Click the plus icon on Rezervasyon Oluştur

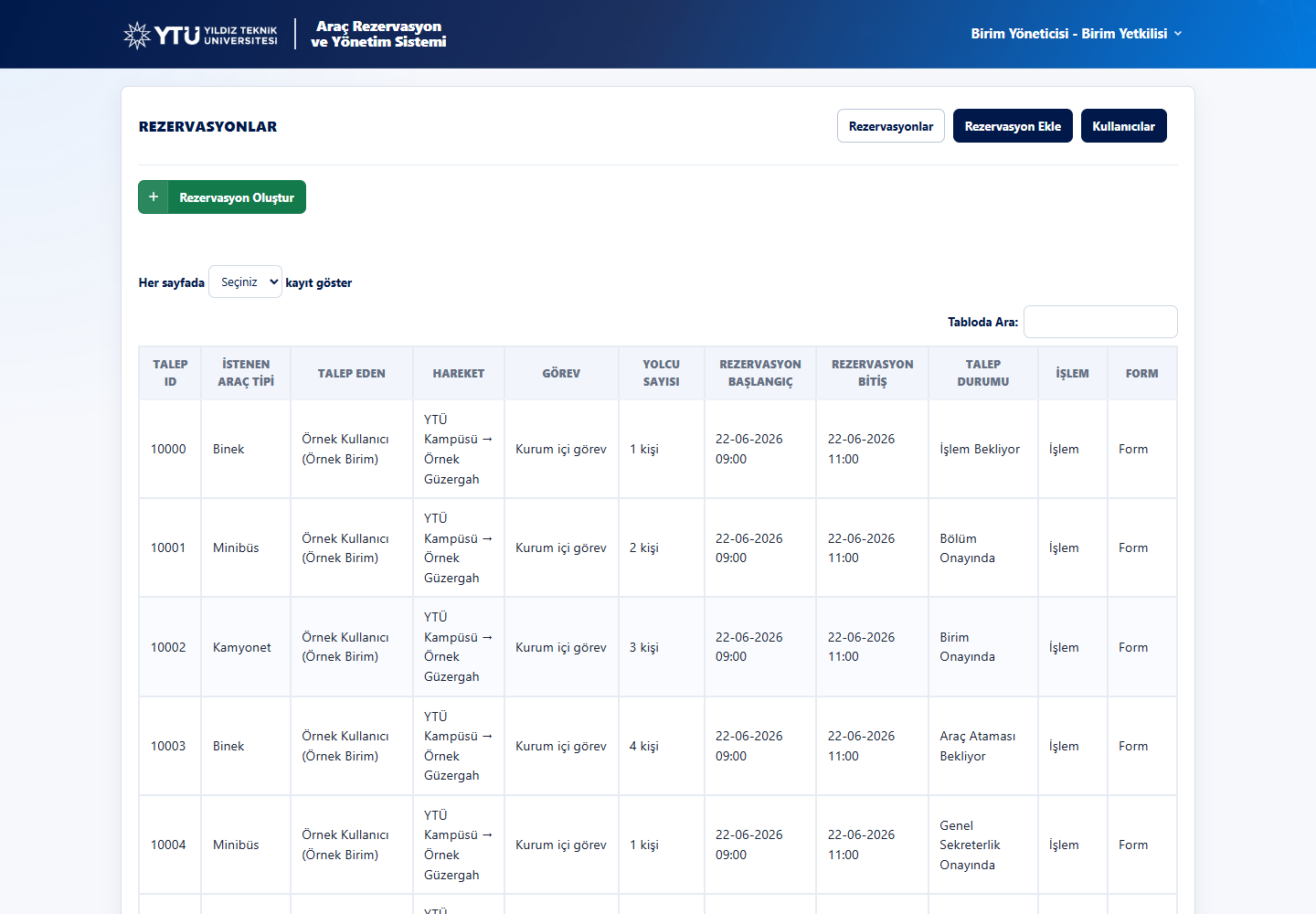tap(154, 197)
